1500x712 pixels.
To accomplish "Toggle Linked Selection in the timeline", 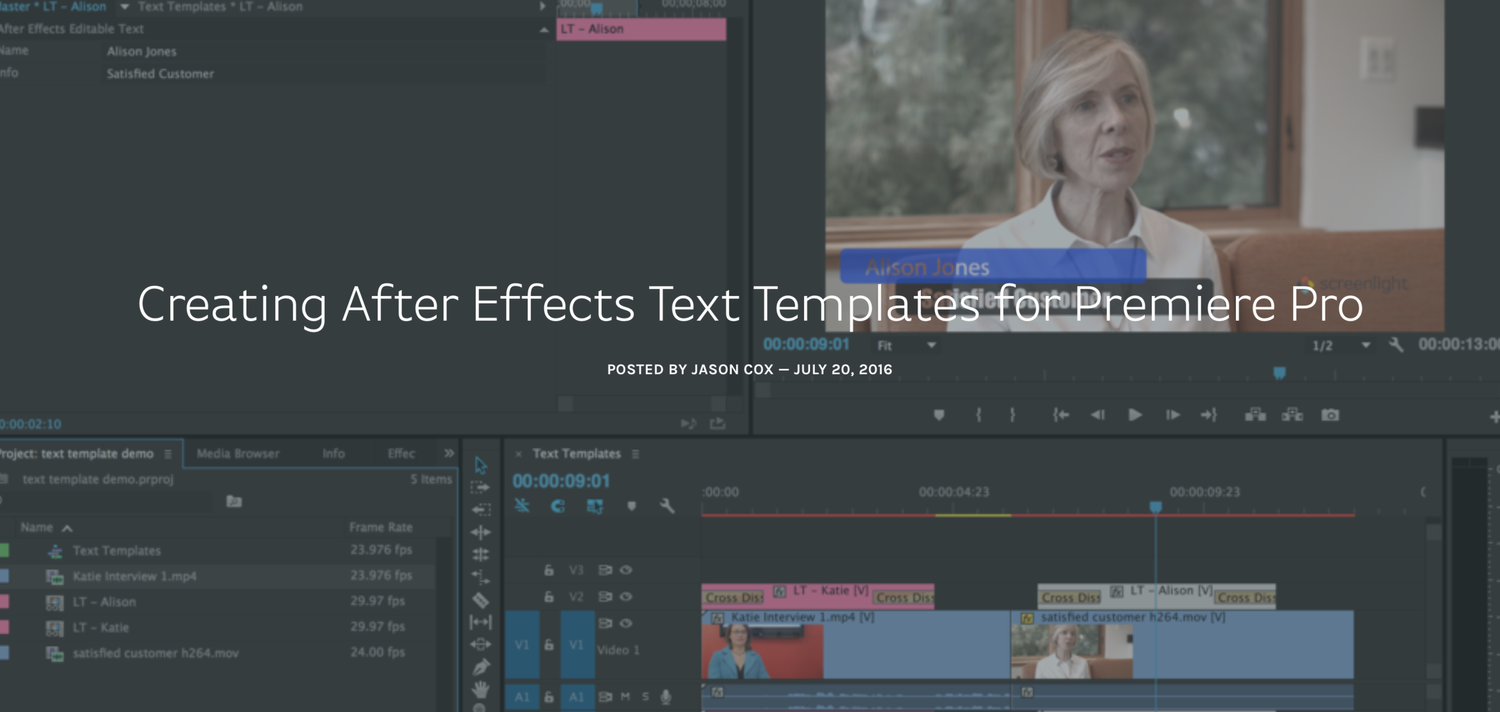I will (x=595, y=506).
